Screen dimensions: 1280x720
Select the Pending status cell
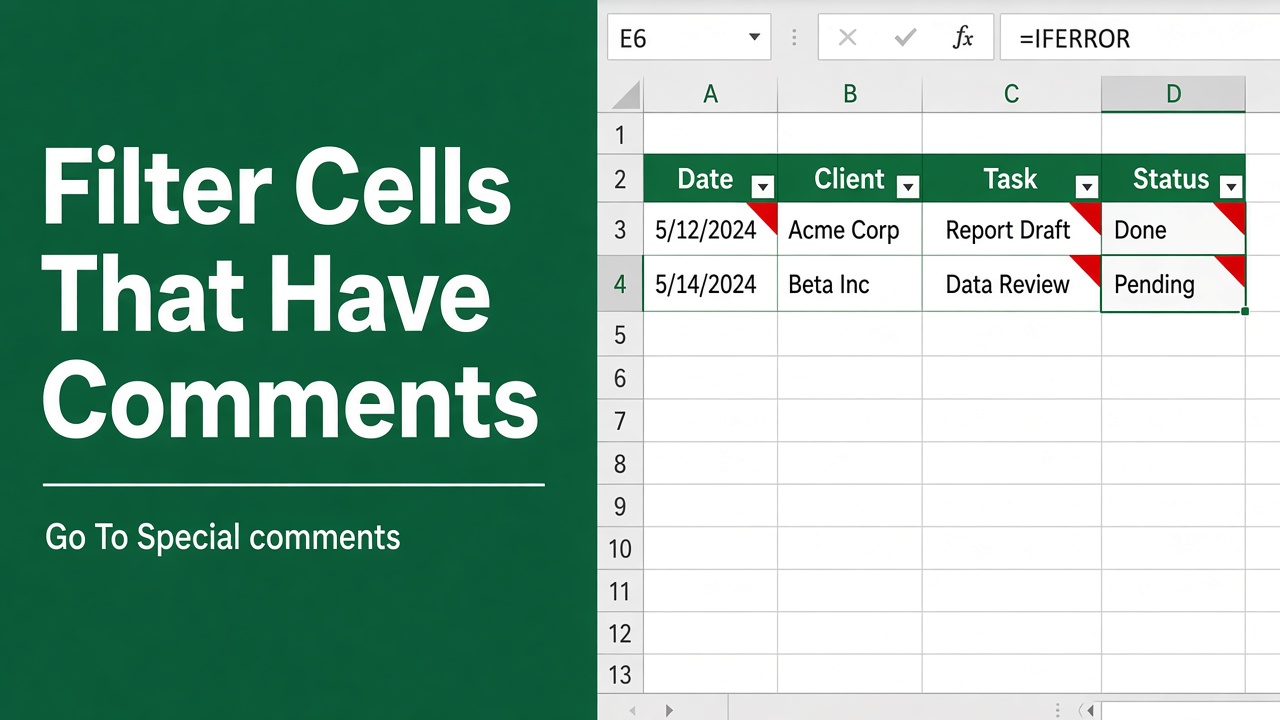point(1173,284)
